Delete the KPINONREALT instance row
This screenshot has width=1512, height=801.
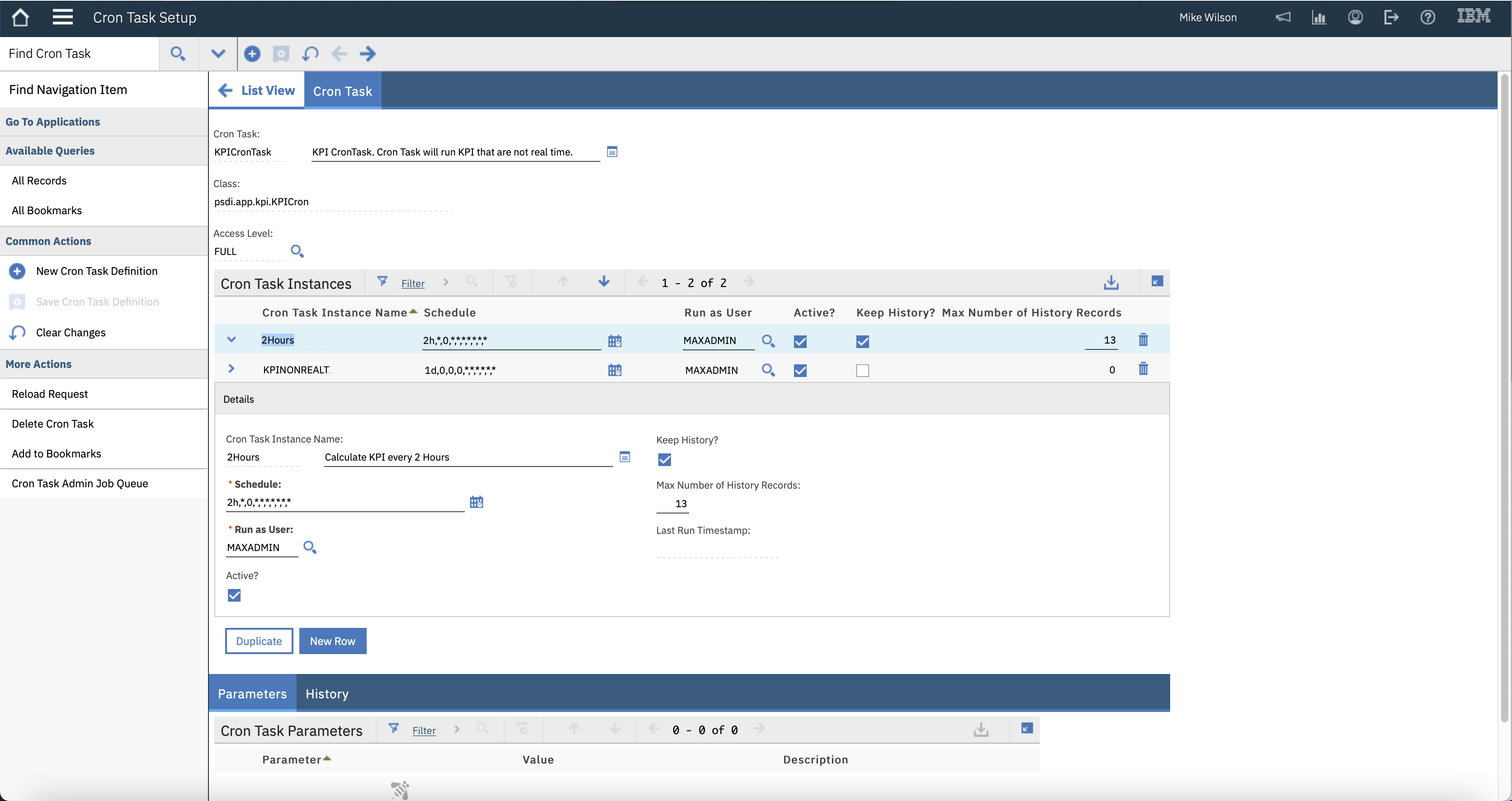click(x=1143, y=369)
